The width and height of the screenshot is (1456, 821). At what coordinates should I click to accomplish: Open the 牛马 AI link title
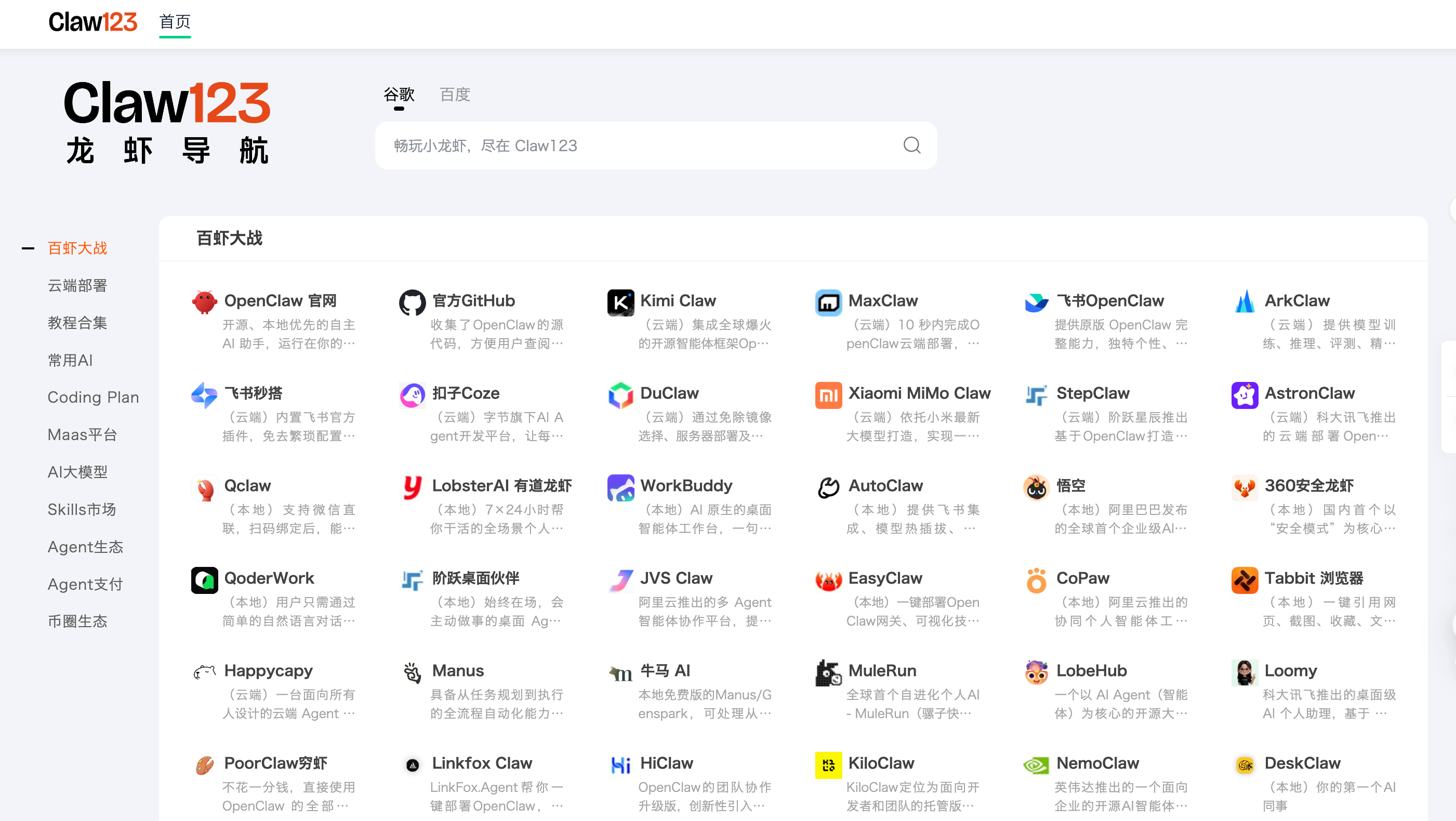[x=665, y=671]
